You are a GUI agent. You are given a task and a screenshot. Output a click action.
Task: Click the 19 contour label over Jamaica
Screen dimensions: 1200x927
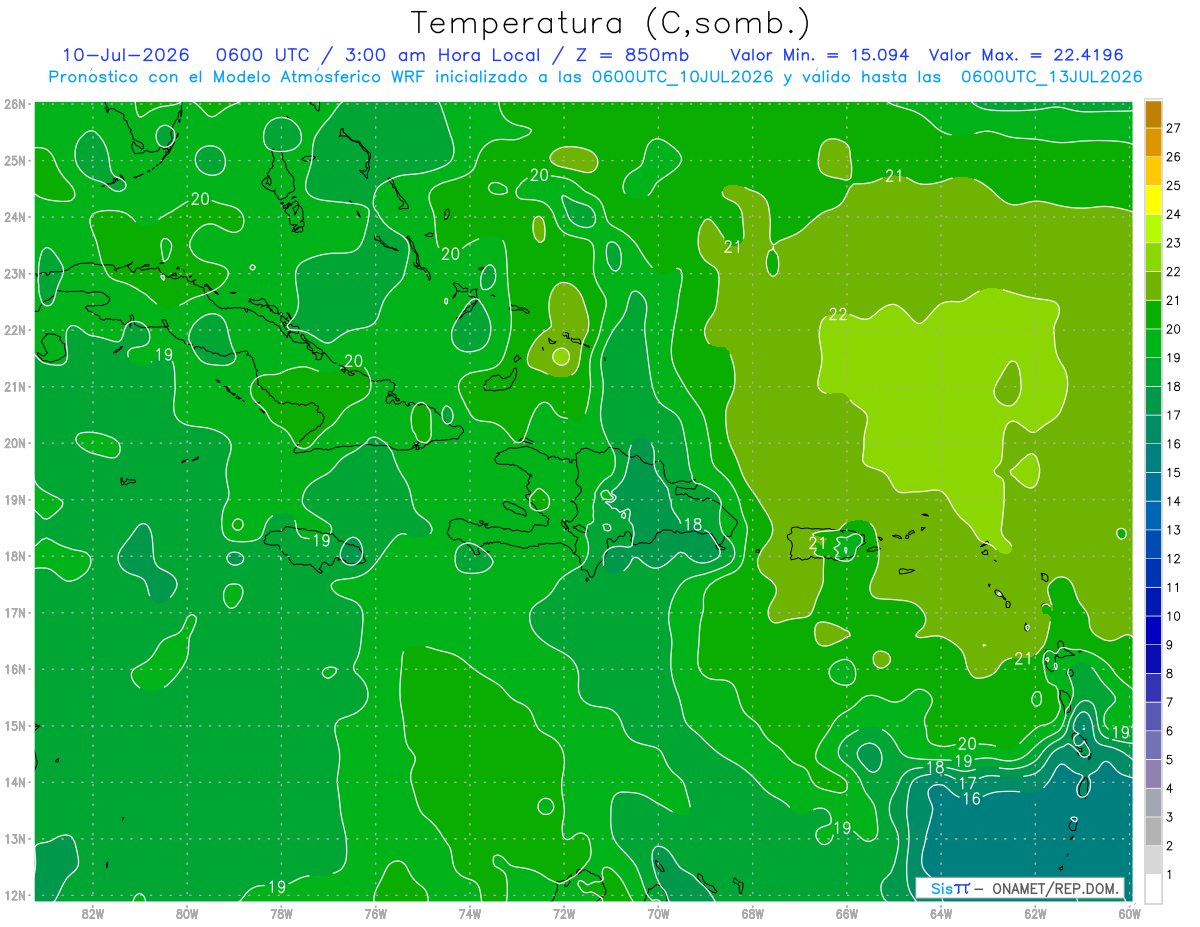pos(321,540)
